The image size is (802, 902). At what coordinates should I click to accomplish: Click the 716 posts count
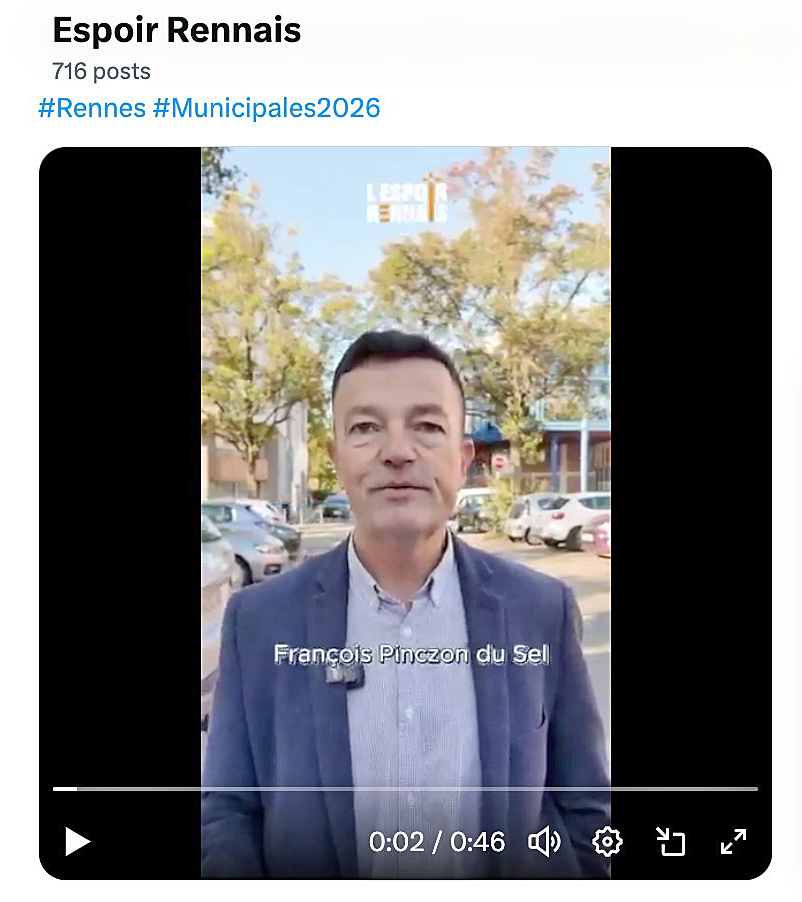[x=101, y=71]
